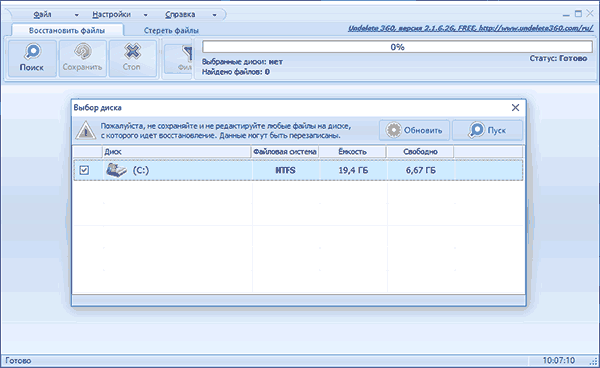Expand the Справка menu dropdown arrow
The width and height of the screenshot is (600, 368).
(x=214, y=15)
